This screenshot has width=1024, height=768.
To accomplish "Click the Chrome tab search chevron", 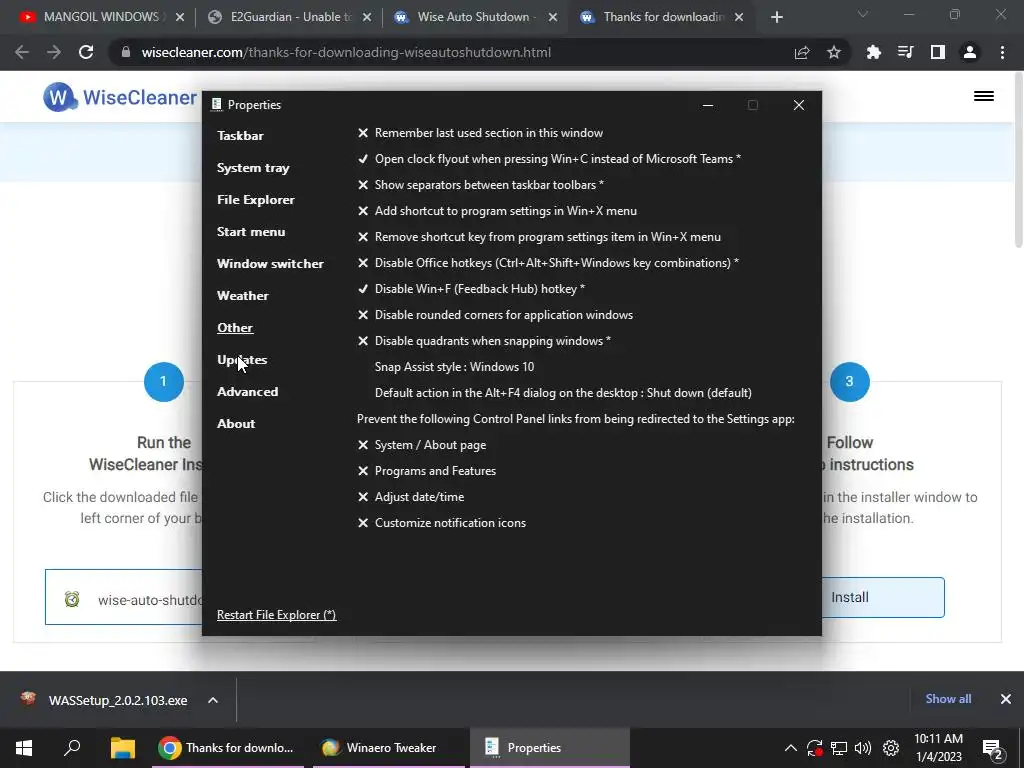I will 863,14.
